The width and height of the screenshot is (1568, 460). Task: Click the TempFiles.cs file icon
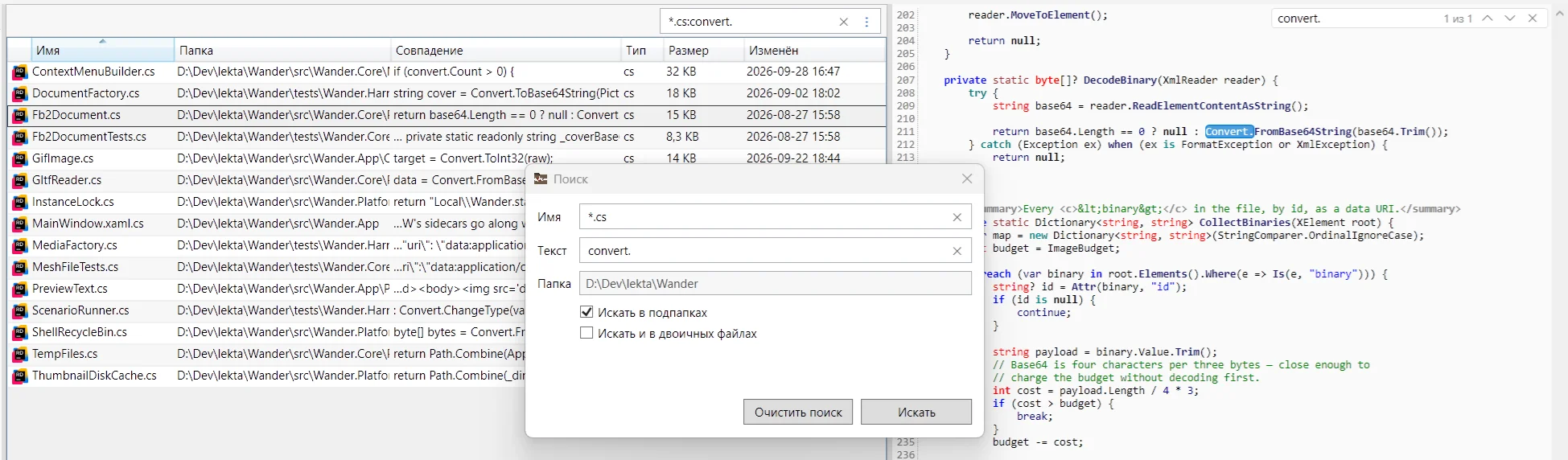tap(19, 355)
